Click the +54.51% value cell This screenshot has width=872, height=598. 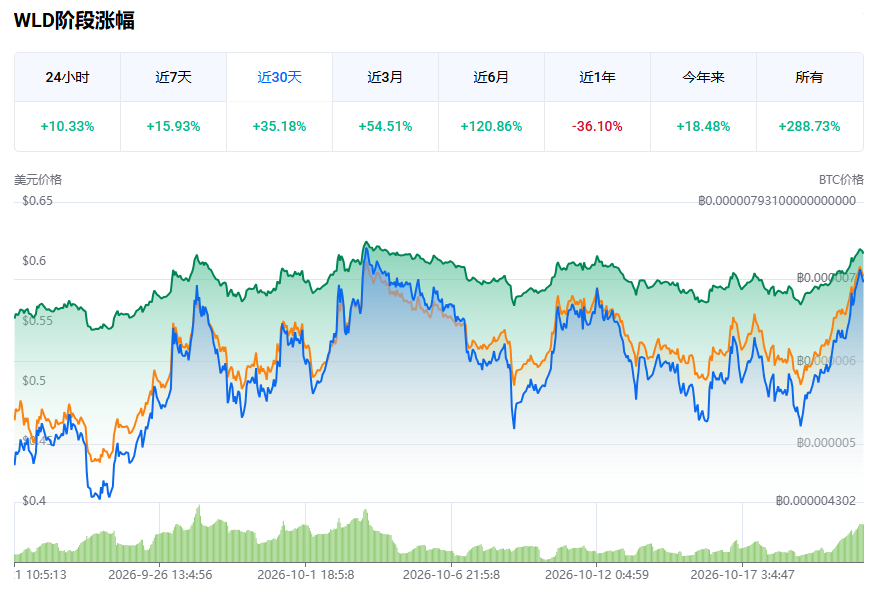coord(385,126)
